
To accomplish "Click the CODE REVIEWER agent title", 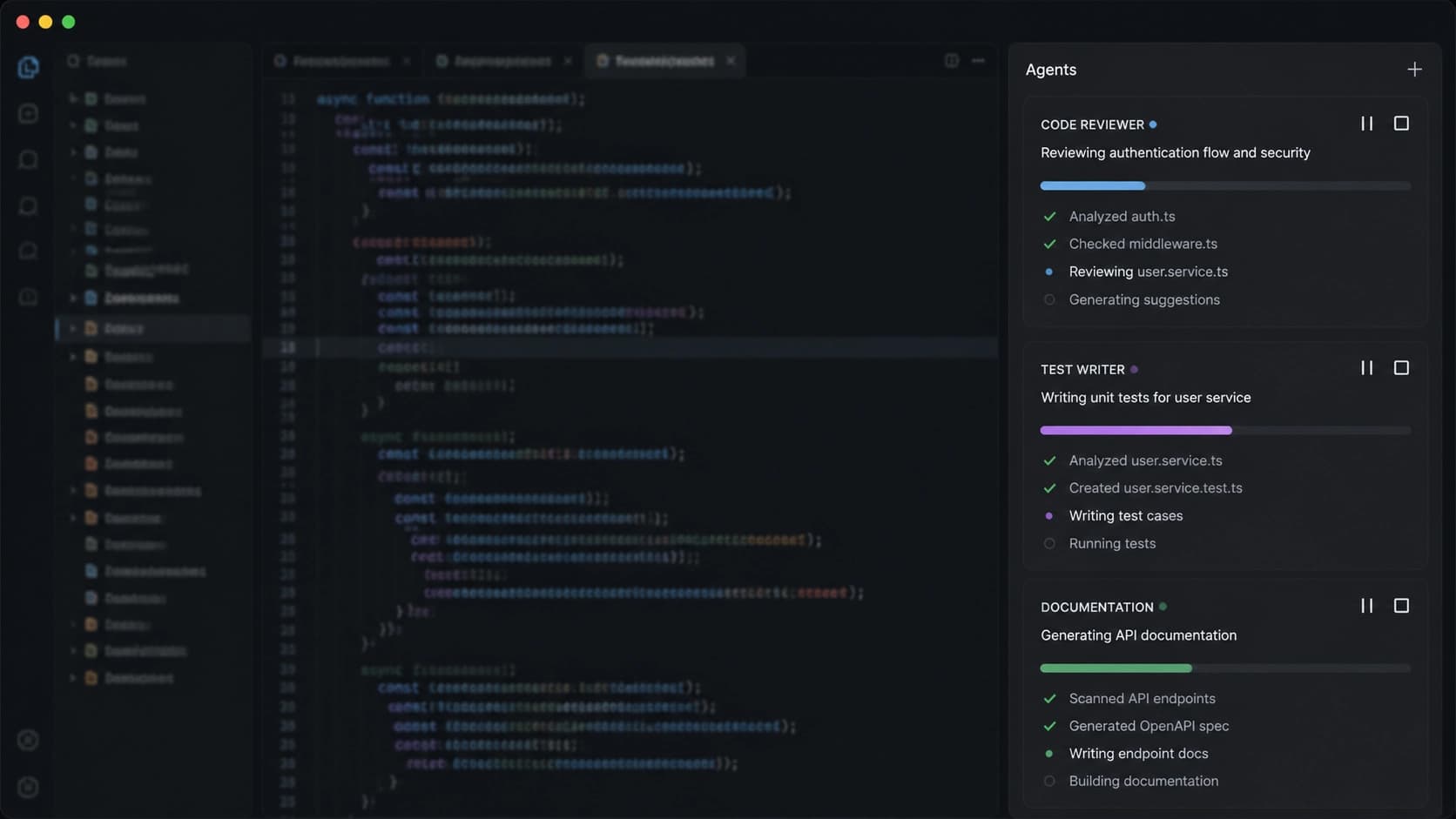I will click(1092, 124).
